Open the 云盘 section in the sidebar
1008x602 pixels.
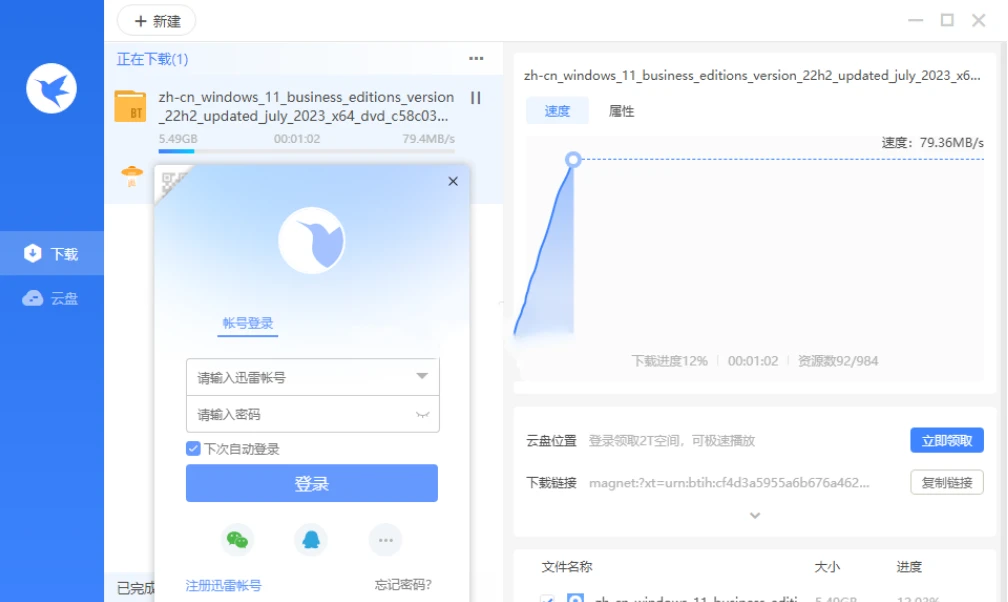[x=52, y=298]
